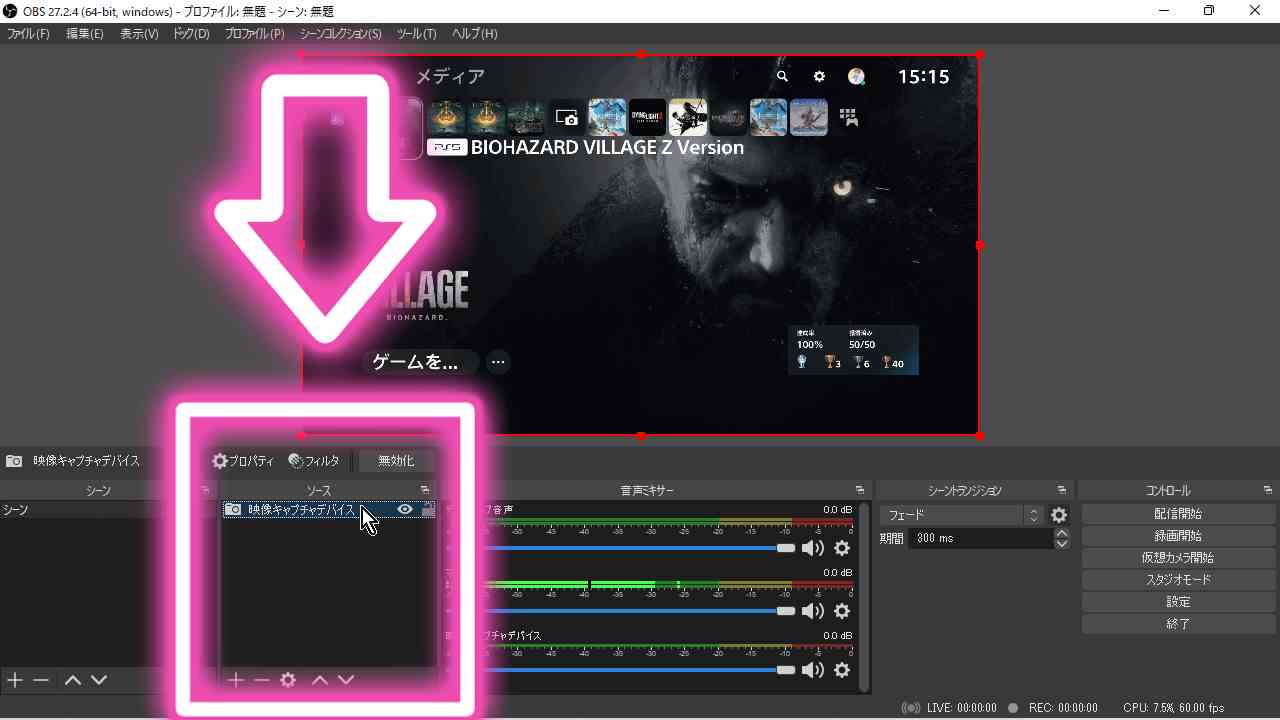The image size is (1280, 720).
Task: Open the ドック(D) menu
Action: [191, 33]
